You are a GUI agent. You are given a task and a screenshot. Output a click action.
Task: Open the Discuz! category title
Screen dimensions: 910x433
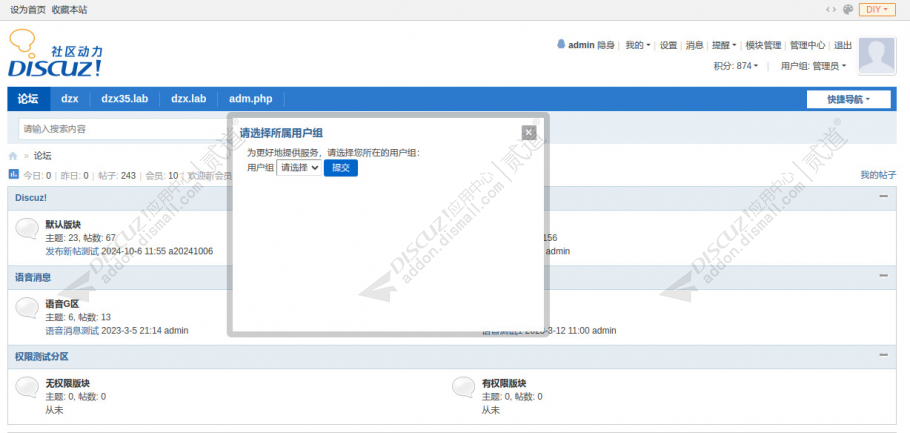coord(31,197)
